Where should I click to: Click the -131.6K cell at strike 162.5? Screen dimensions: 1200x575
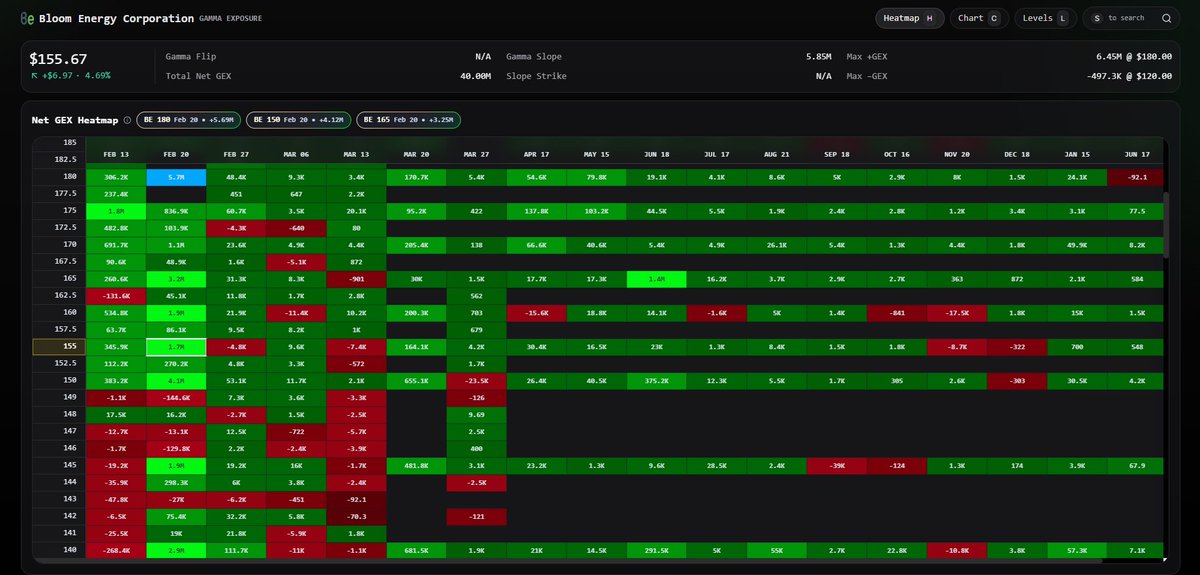pyautogui.click(x=116, y=295)
